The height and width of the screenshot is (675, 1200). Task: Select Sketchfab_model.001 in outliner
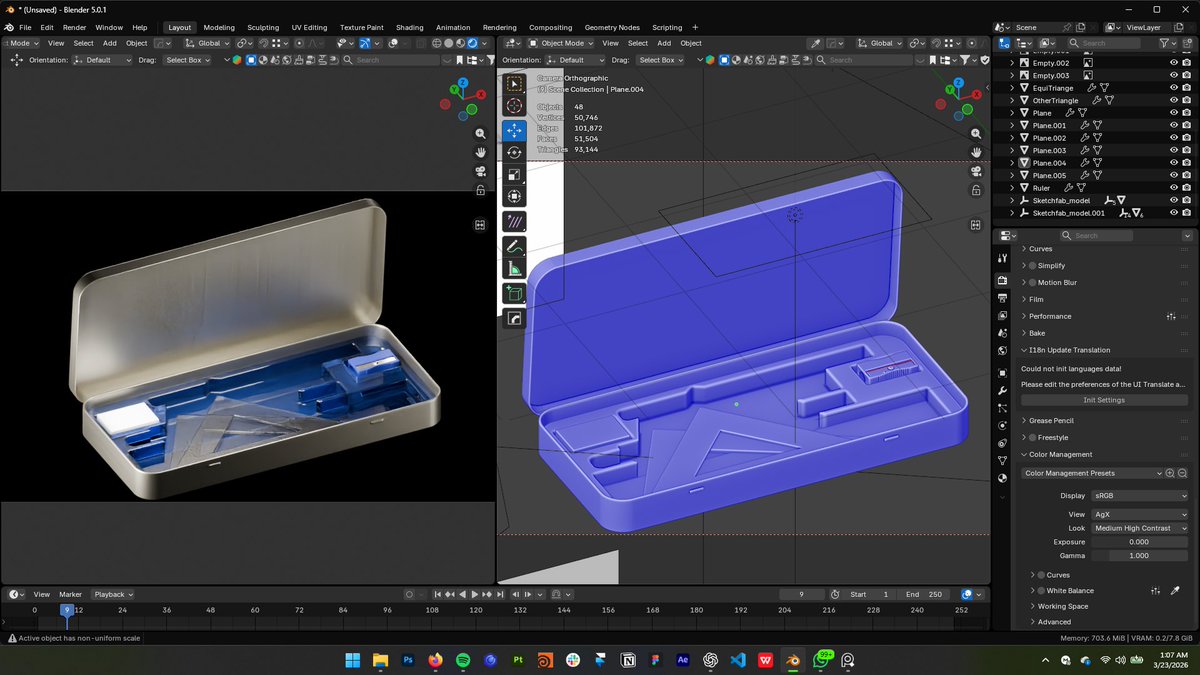(x=1068, y=213)
